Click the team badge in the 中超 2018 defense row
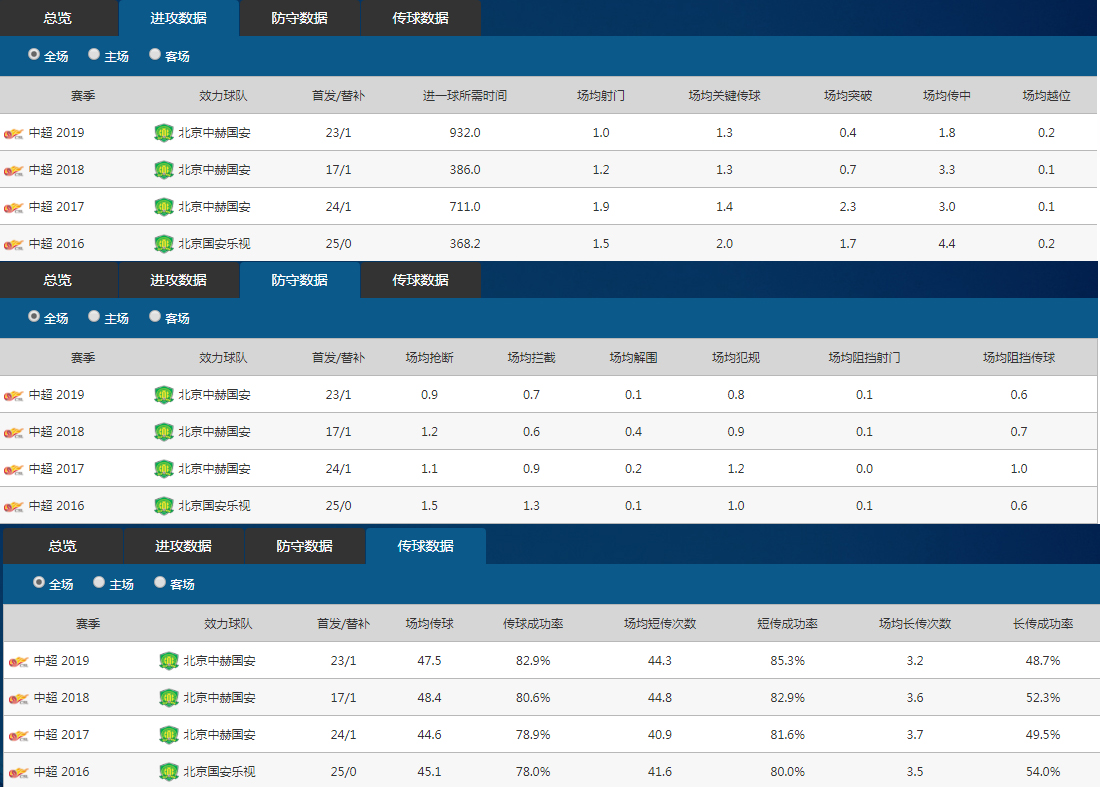The height and width of the screenshot is (787, 1100). click(163, 431)
